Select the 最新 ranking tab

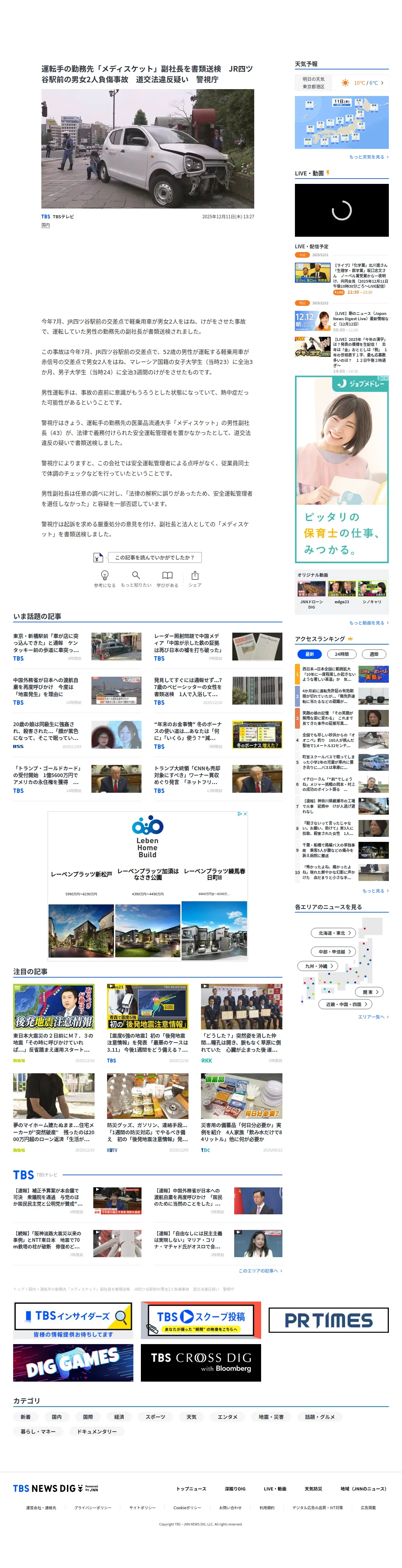point(309,654)
